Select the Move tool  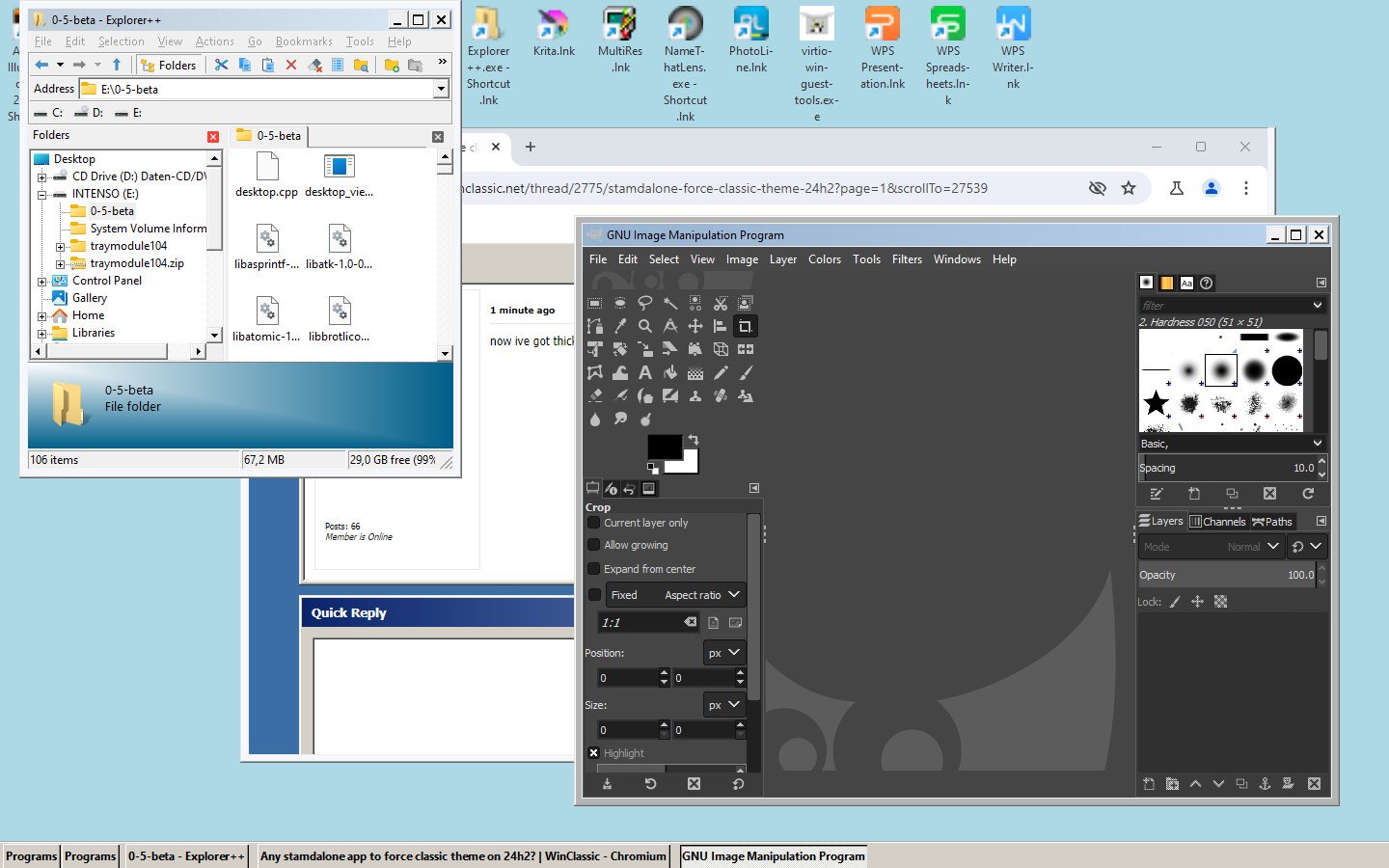coord(695,325)
